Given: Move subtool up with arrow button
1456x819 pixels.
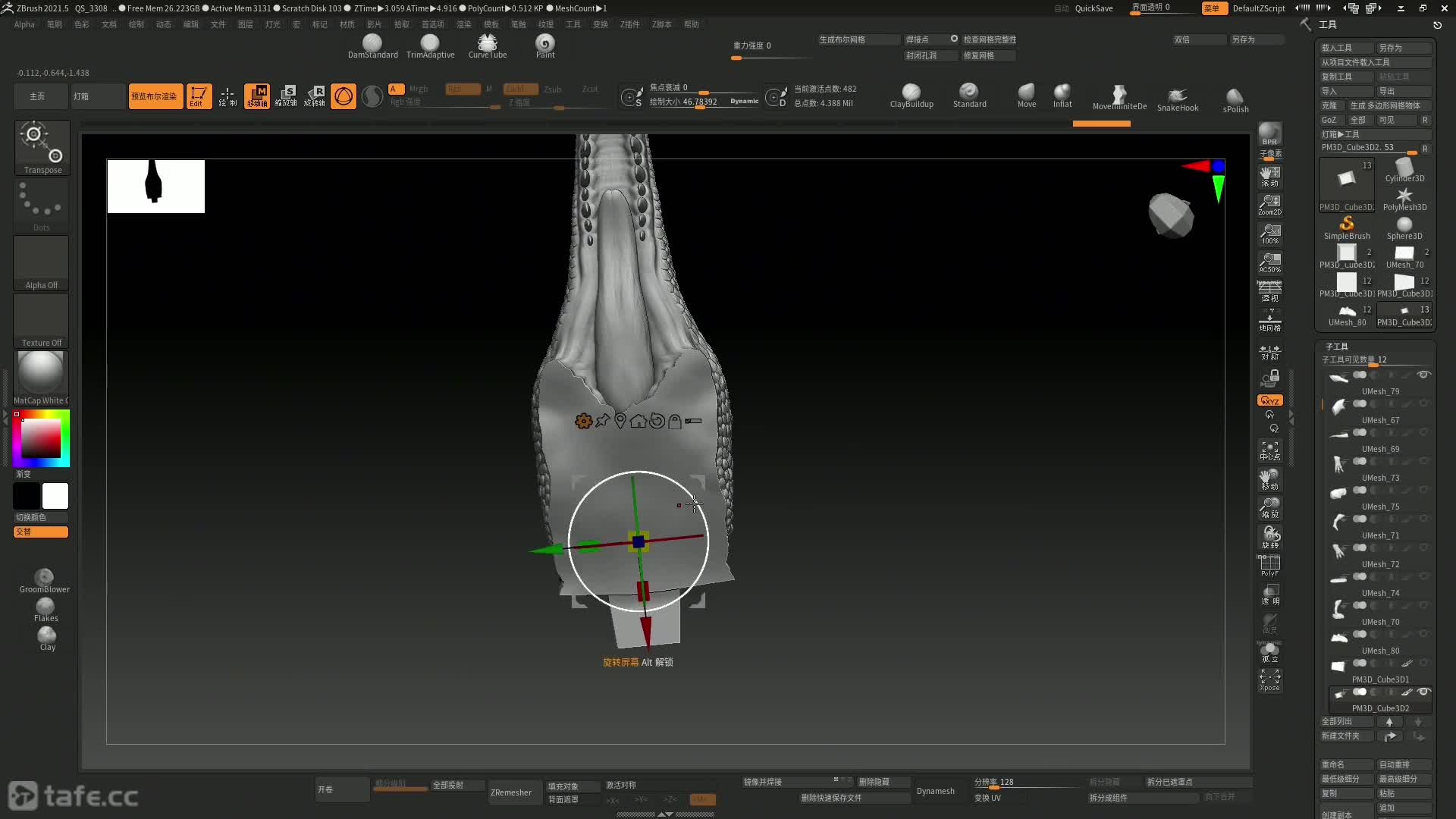Looking at the screenshot, I should click(1389, 722).
